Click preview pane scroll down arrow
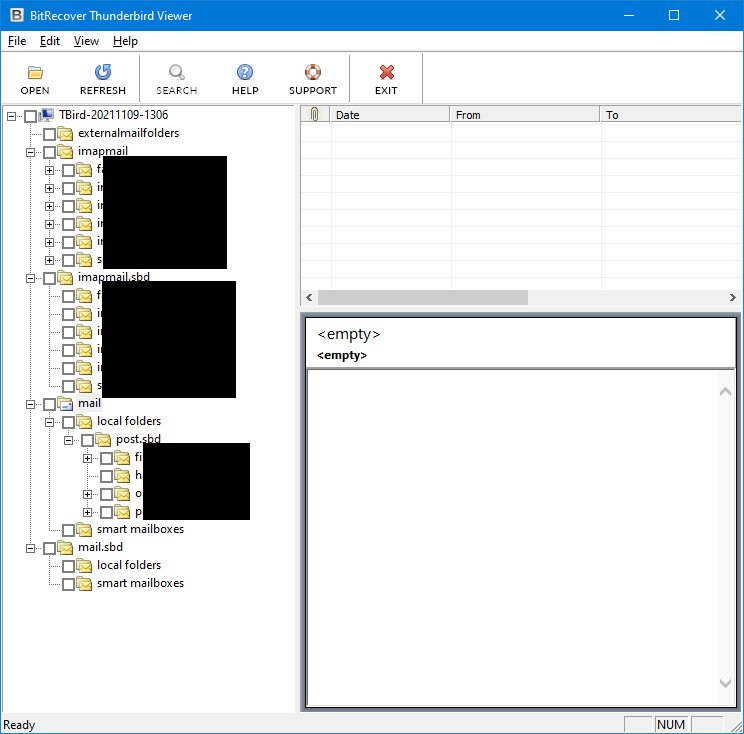 725,683
